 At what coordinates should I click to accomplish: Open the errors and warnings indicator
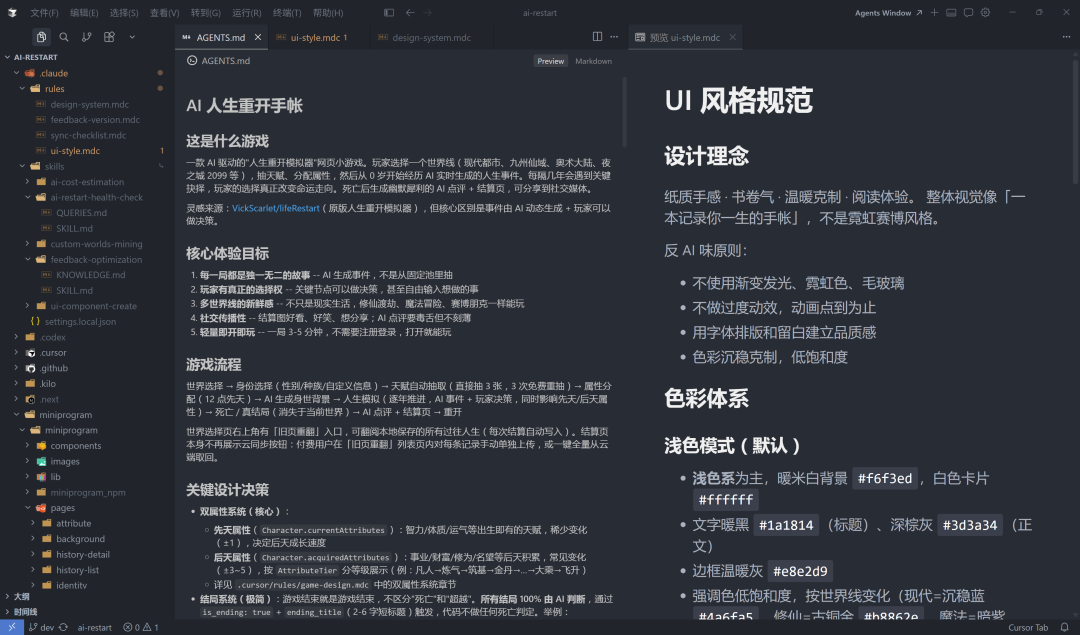tap(141, 627)
